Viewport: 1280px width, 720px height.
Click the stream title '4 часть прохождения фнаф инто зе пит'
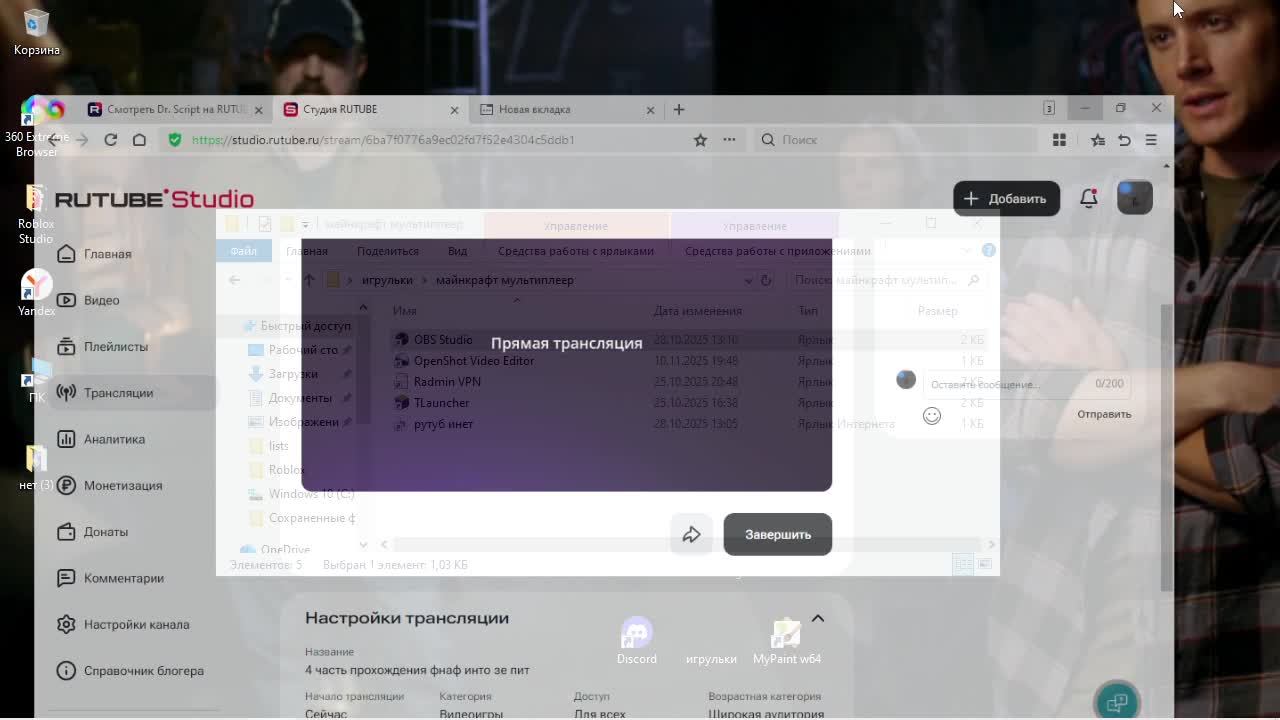click(x=417, y=670)
